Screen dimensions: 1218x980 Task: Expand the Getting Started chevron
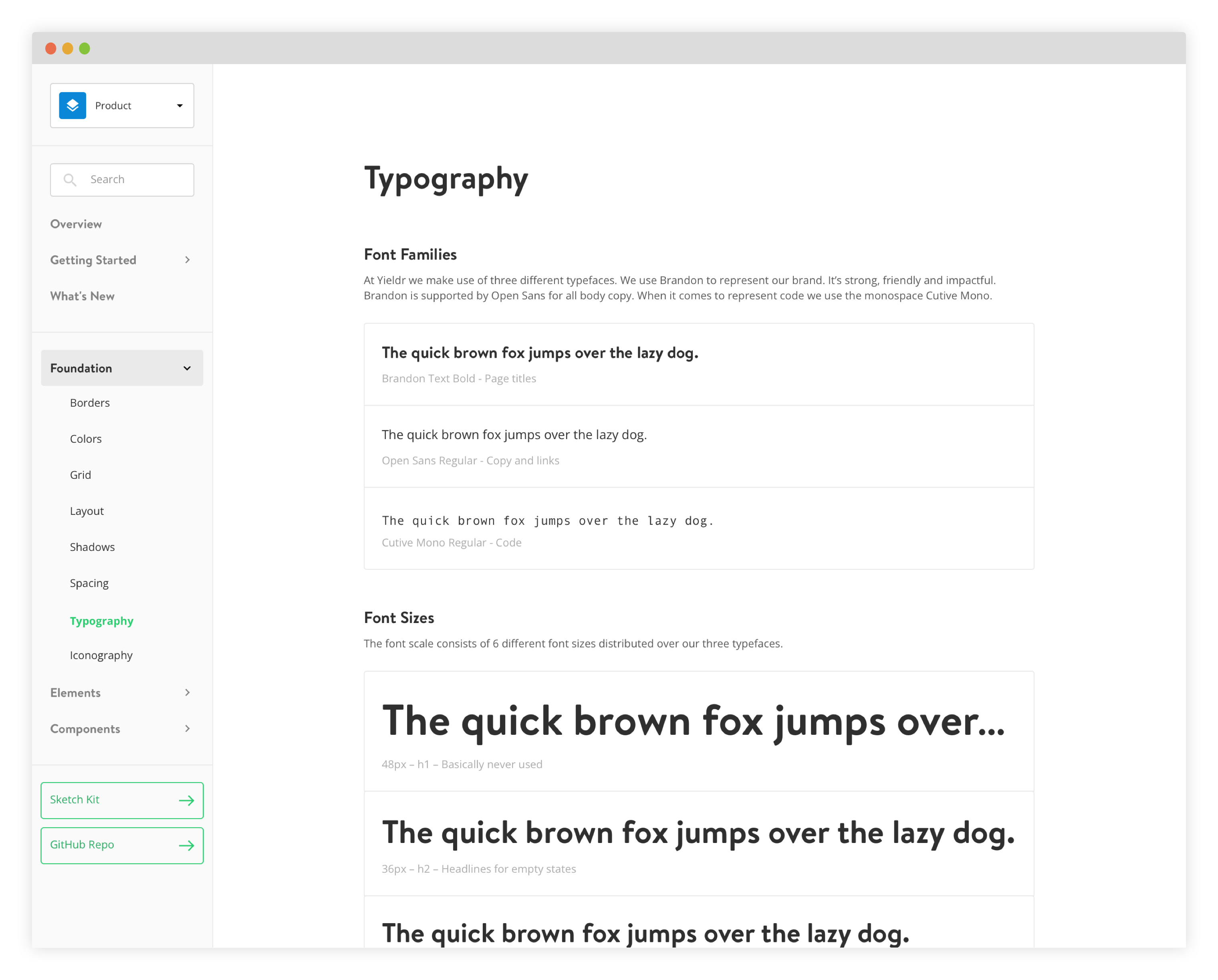coord(188,260)
